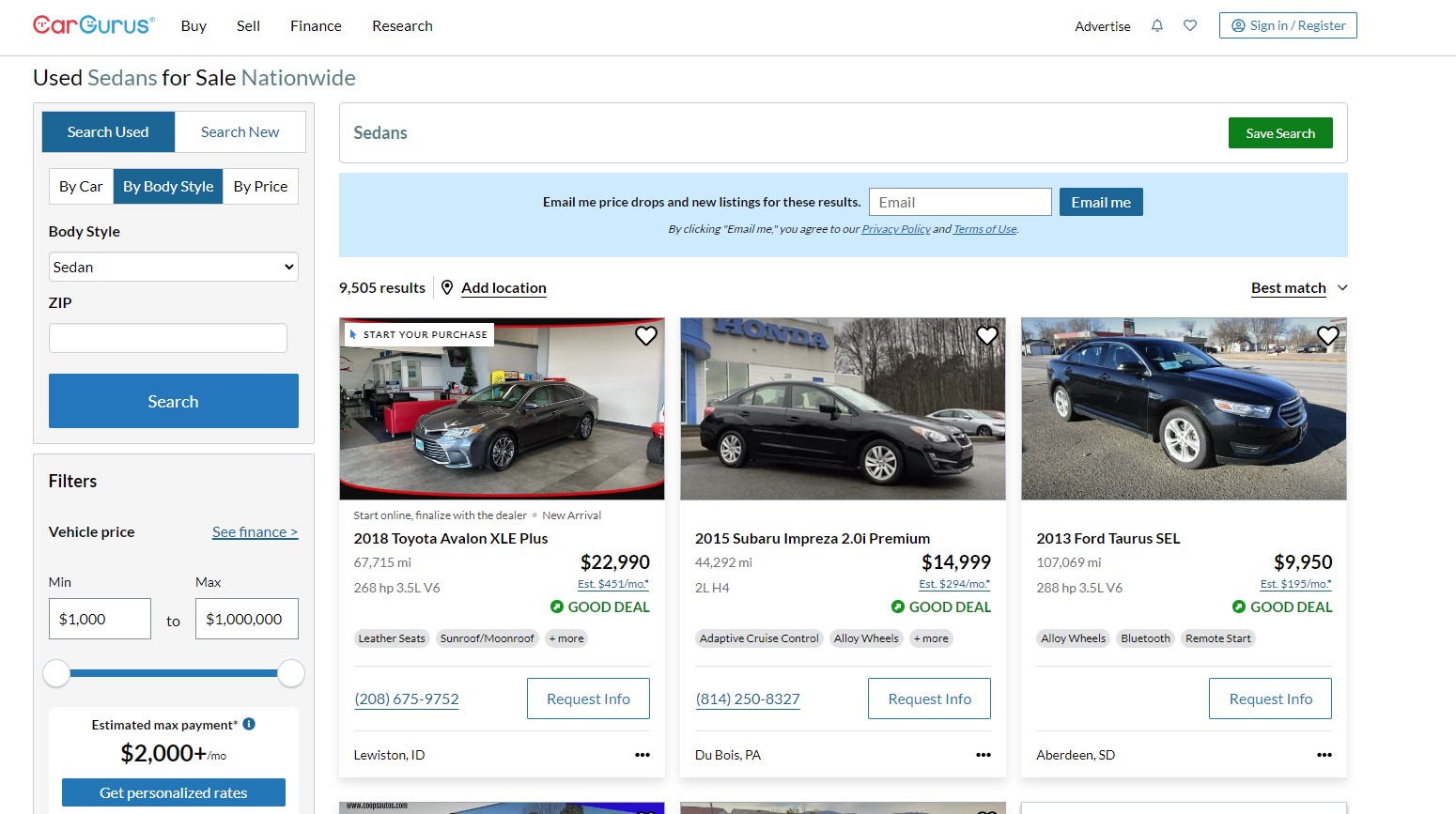Click the location pin icon by Add location
This screenshot has width=1456, height=814.
(447, 287)
